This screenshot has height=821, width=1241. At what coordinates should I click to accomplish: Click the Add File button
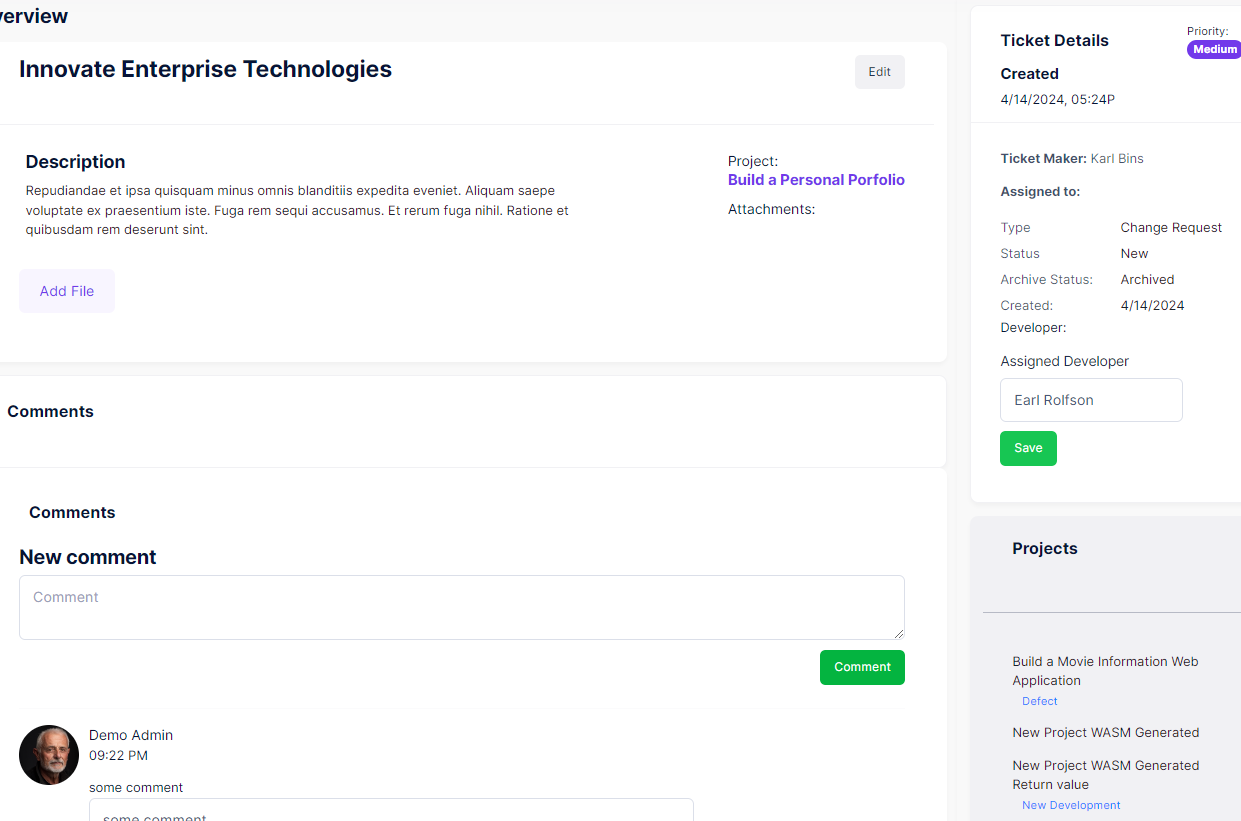tap(67, 291)
